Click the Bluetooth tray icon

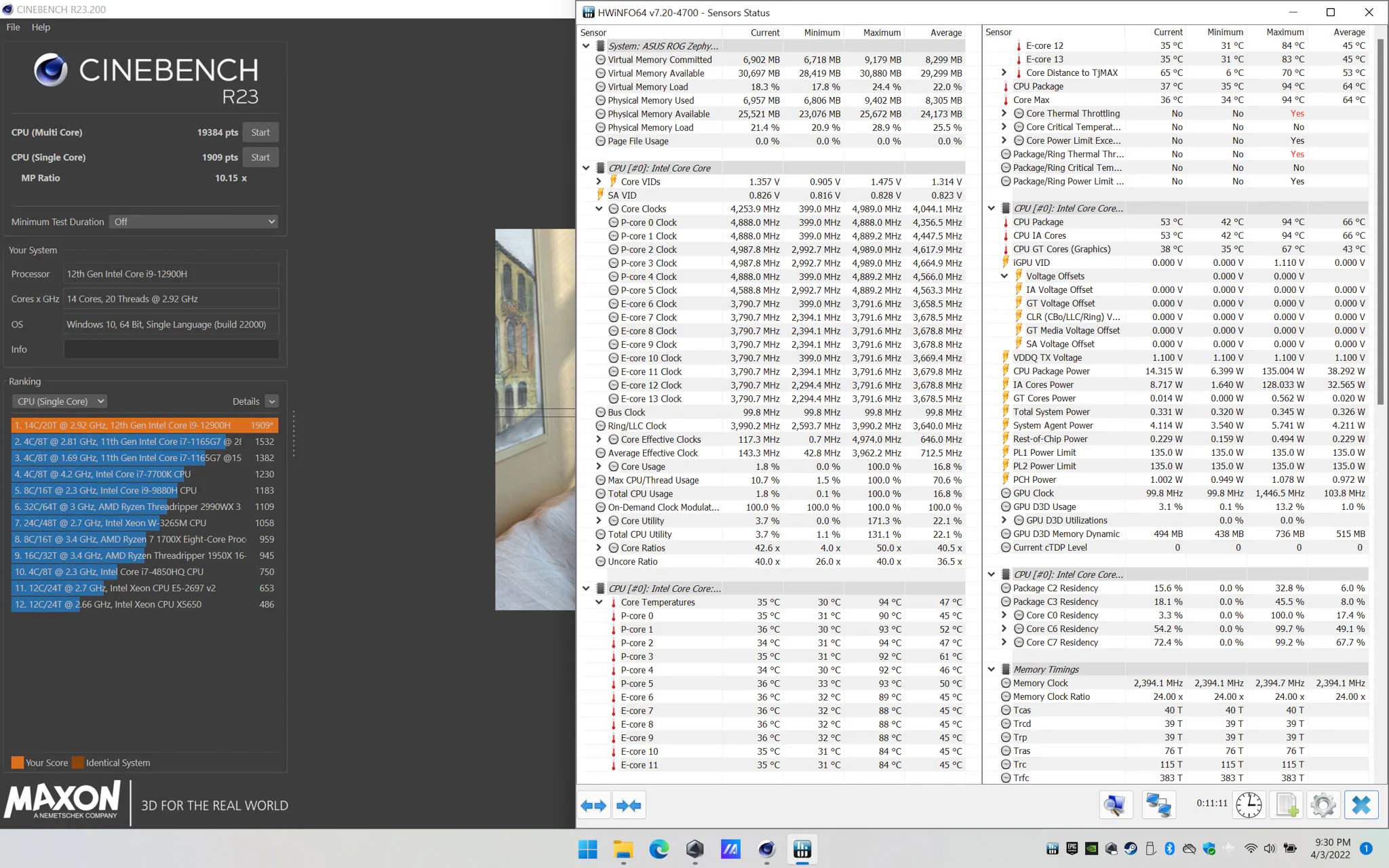(1170, 848)
